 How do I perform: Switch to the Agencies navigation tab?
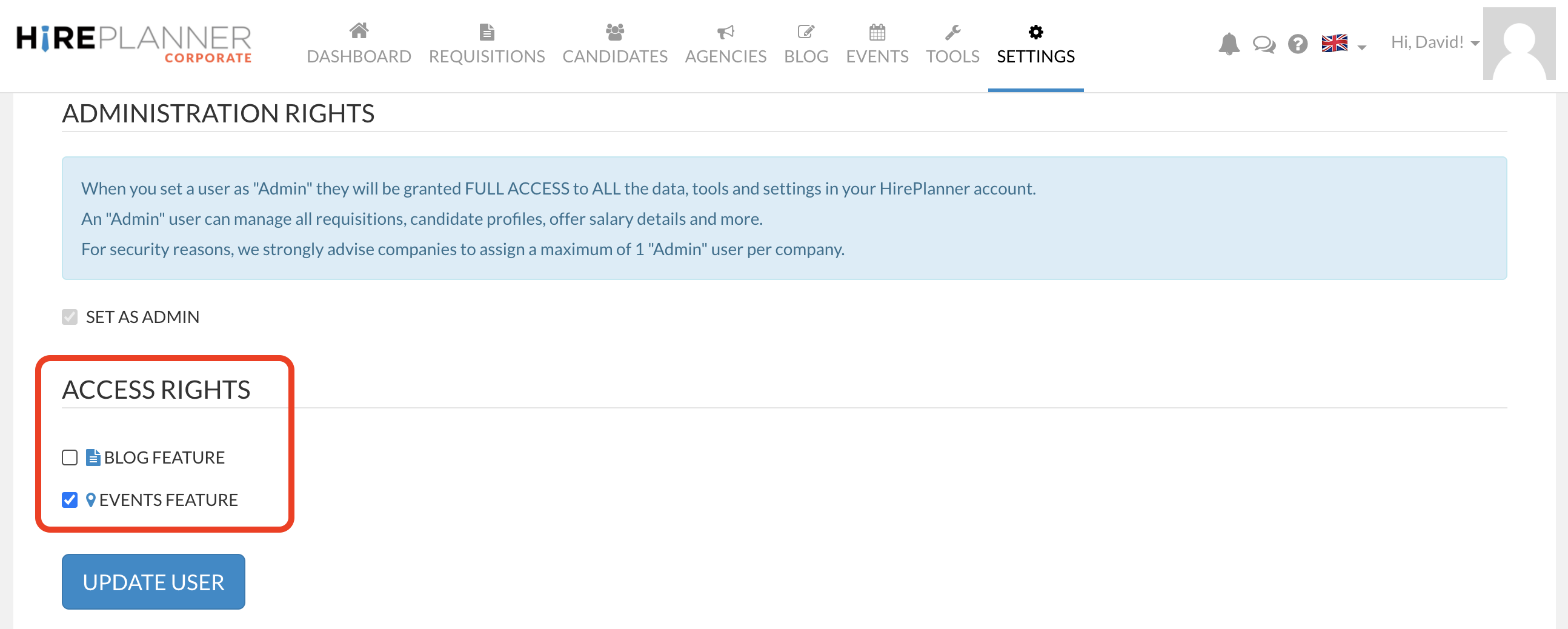tap(726, 56)
